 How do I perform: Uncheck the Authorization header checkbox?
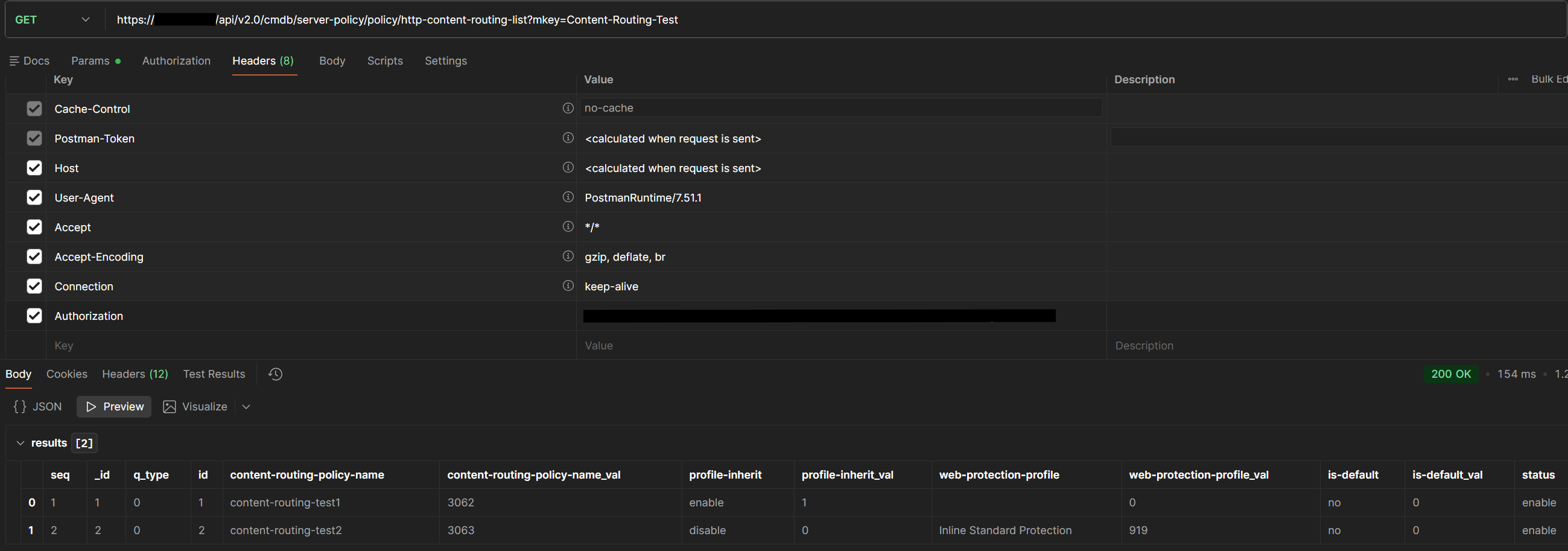(34, 316)
